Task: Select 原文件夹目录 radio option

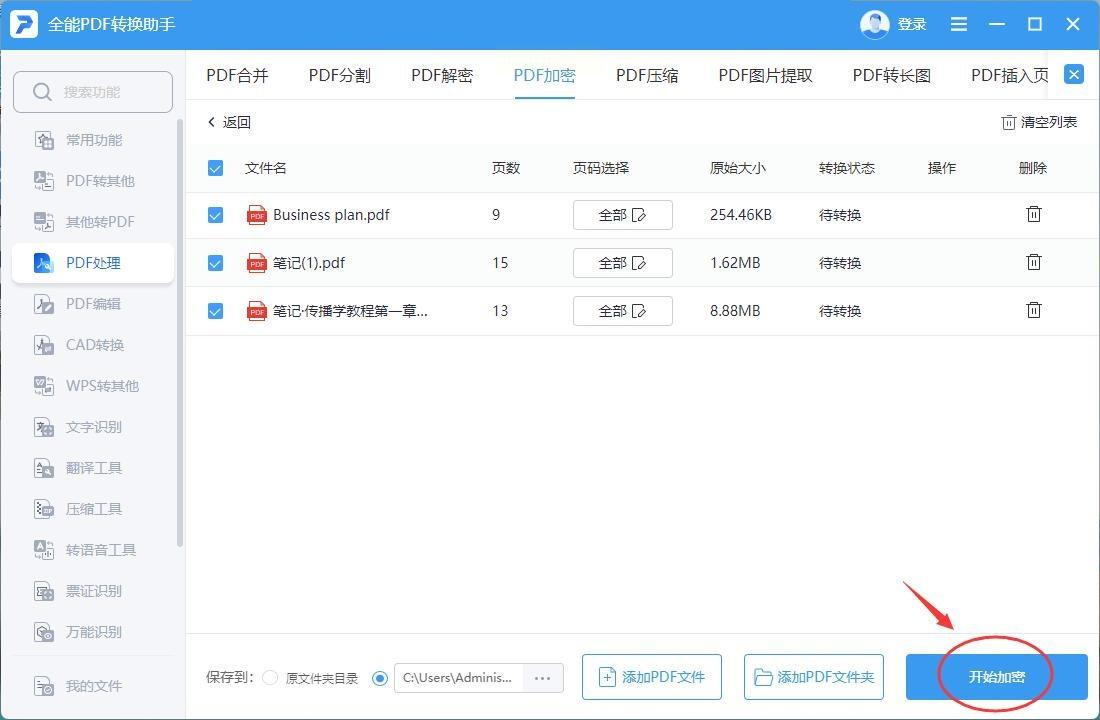Action: [x=270, y=678]
